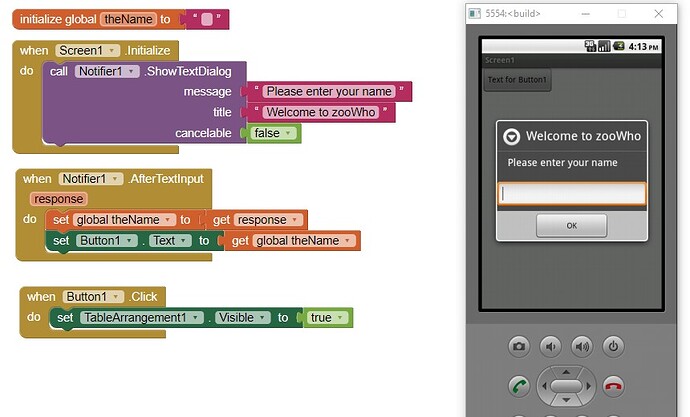Click the D-pad center button
This screenshot has height=417, width=690.
pos(566,386)
